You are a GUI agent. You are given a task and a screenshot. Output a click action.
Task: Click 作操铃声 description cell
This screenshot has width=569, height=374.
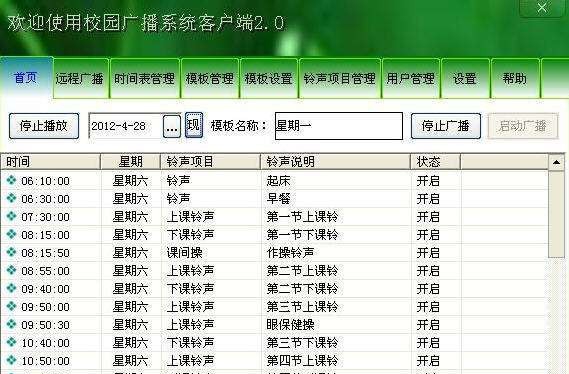[290, 252]
